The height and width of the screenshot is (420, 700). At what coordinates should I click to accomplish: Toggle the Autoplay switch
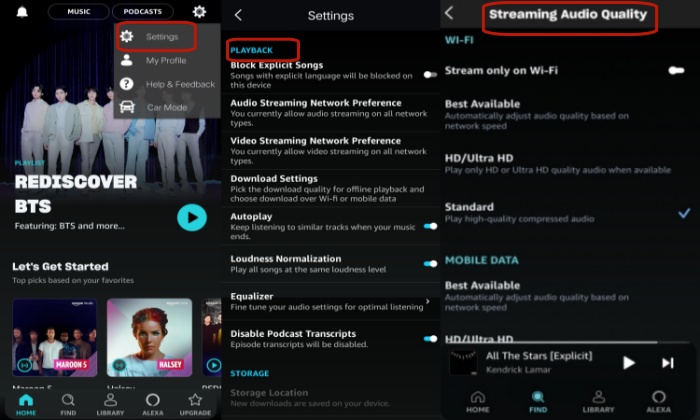(x=430, y=226)
